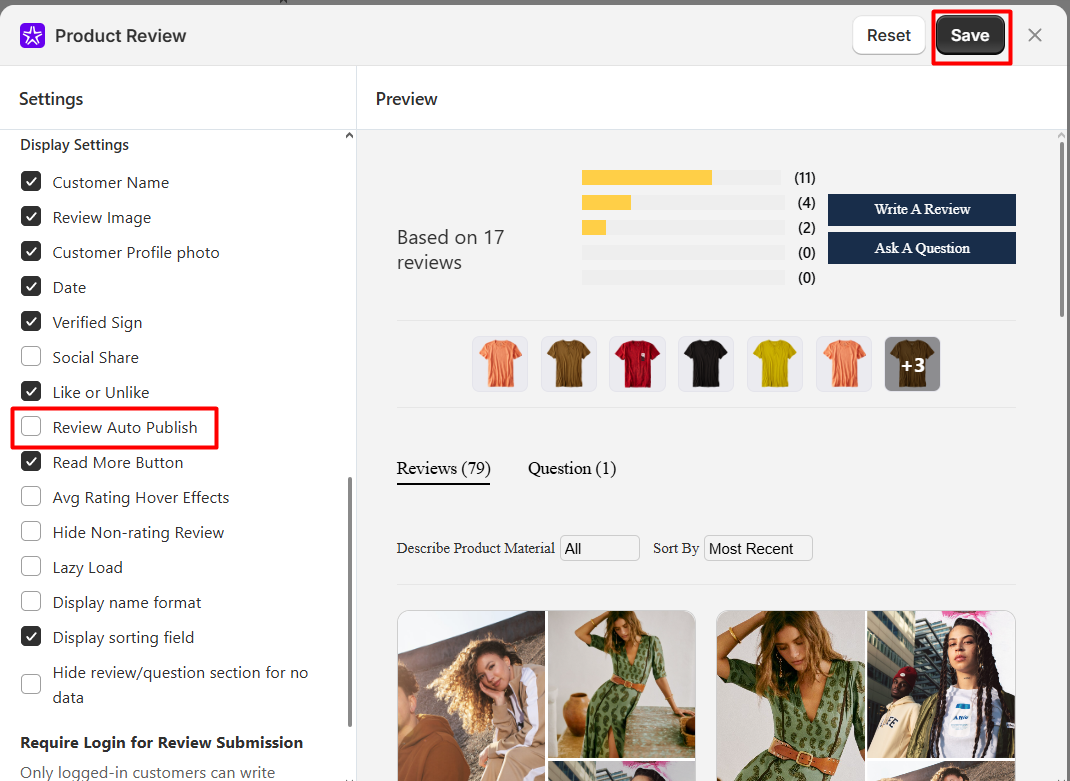Click the Preview panel heading

[x=407, y=99]
